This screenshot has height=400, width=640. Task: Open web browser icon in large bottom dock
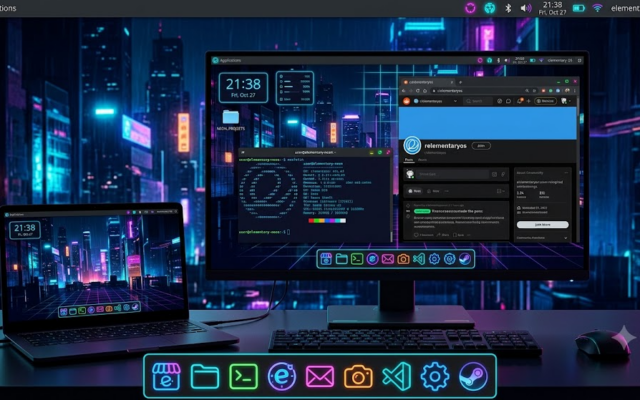(x=282, y=376)
